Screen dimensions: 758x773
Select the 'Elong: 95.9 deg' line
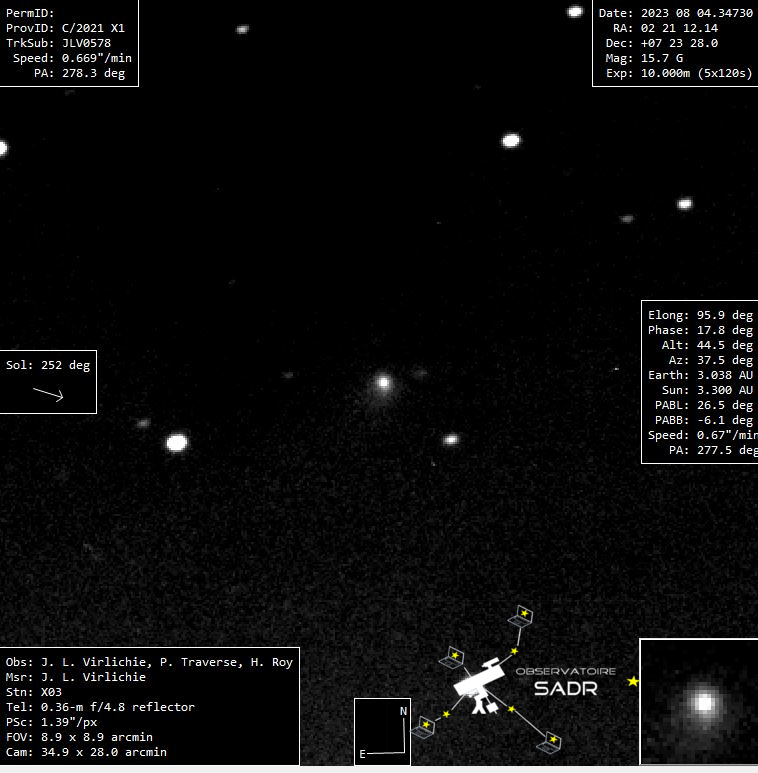coord(700,315)
